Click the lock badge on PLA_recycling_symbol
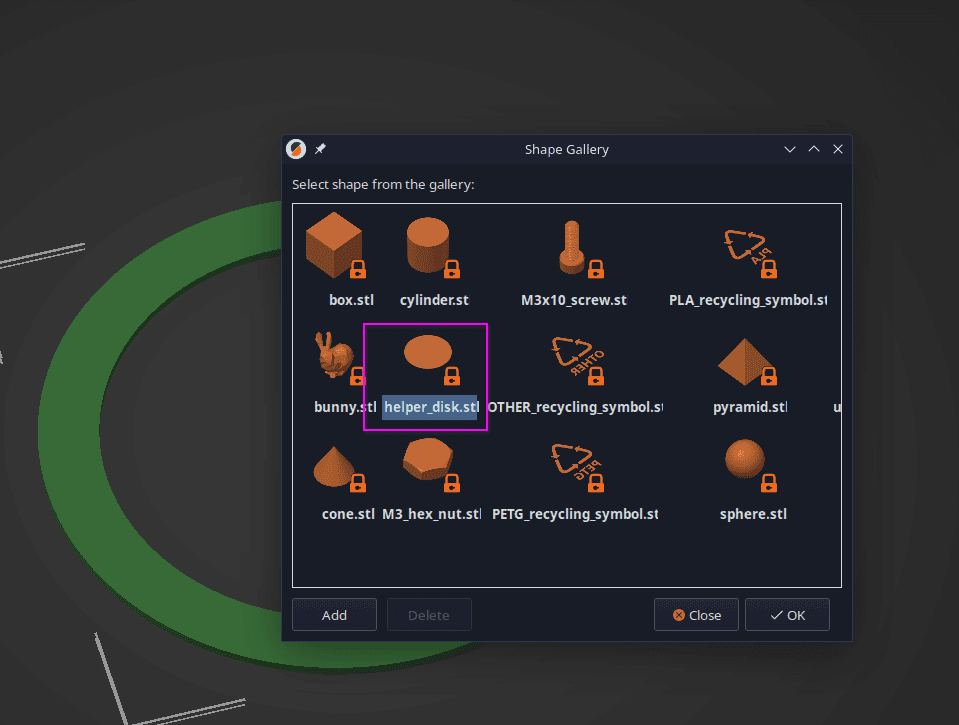 click(769, 269)
